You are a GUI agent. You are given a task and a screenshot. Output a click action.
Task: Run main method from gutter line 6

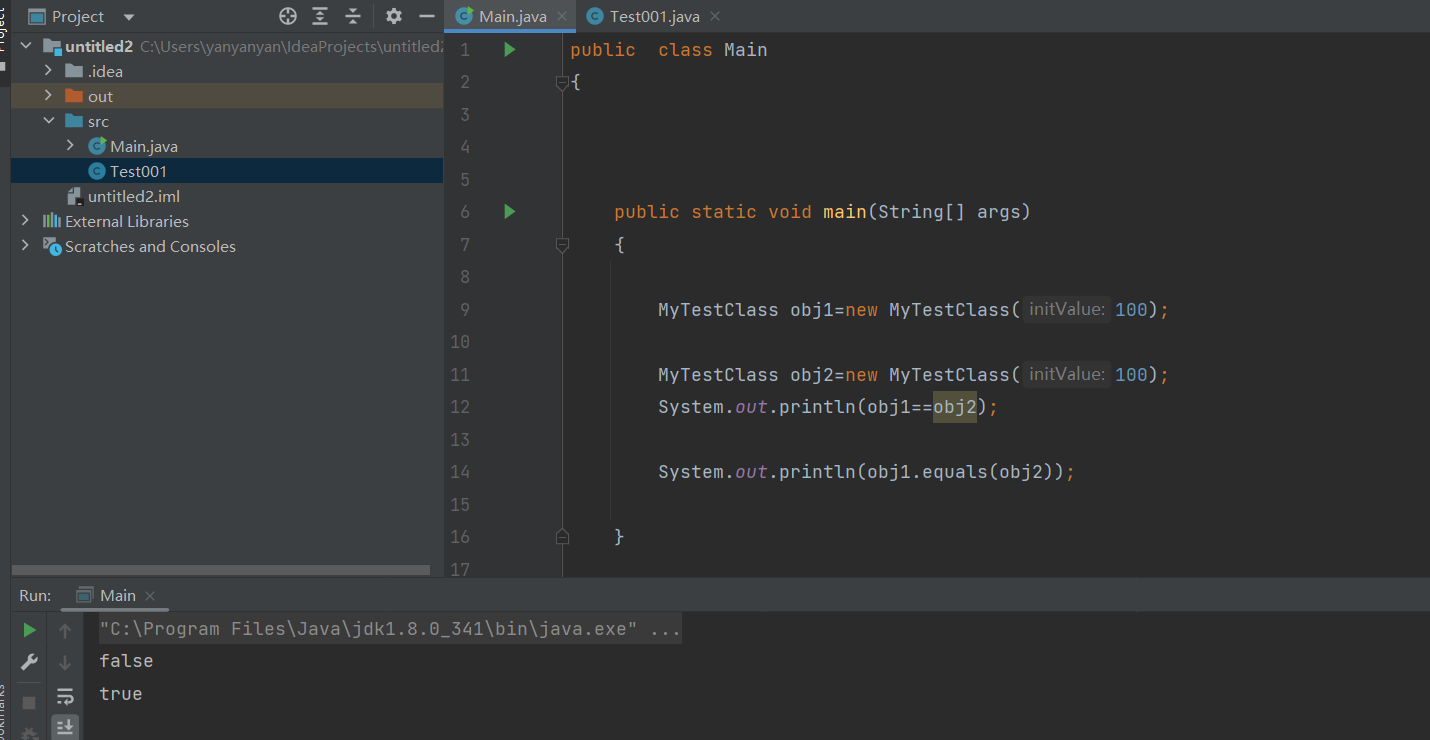tap(509, 211)
